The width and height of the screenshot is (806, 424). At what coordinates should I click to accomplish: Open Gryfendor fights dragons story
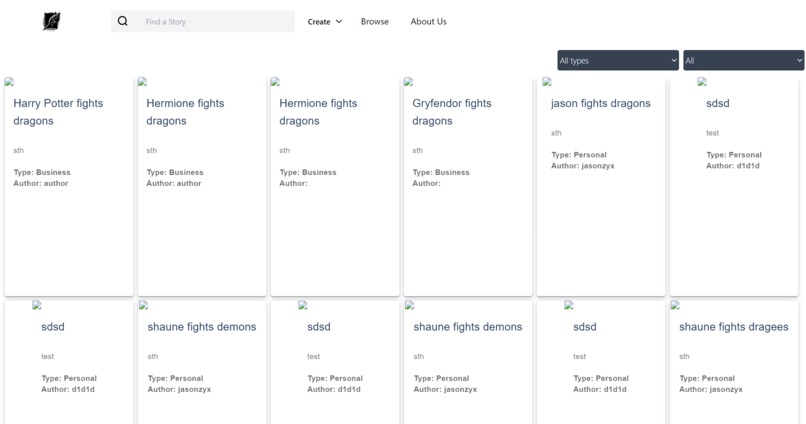(x=452, y=112)
